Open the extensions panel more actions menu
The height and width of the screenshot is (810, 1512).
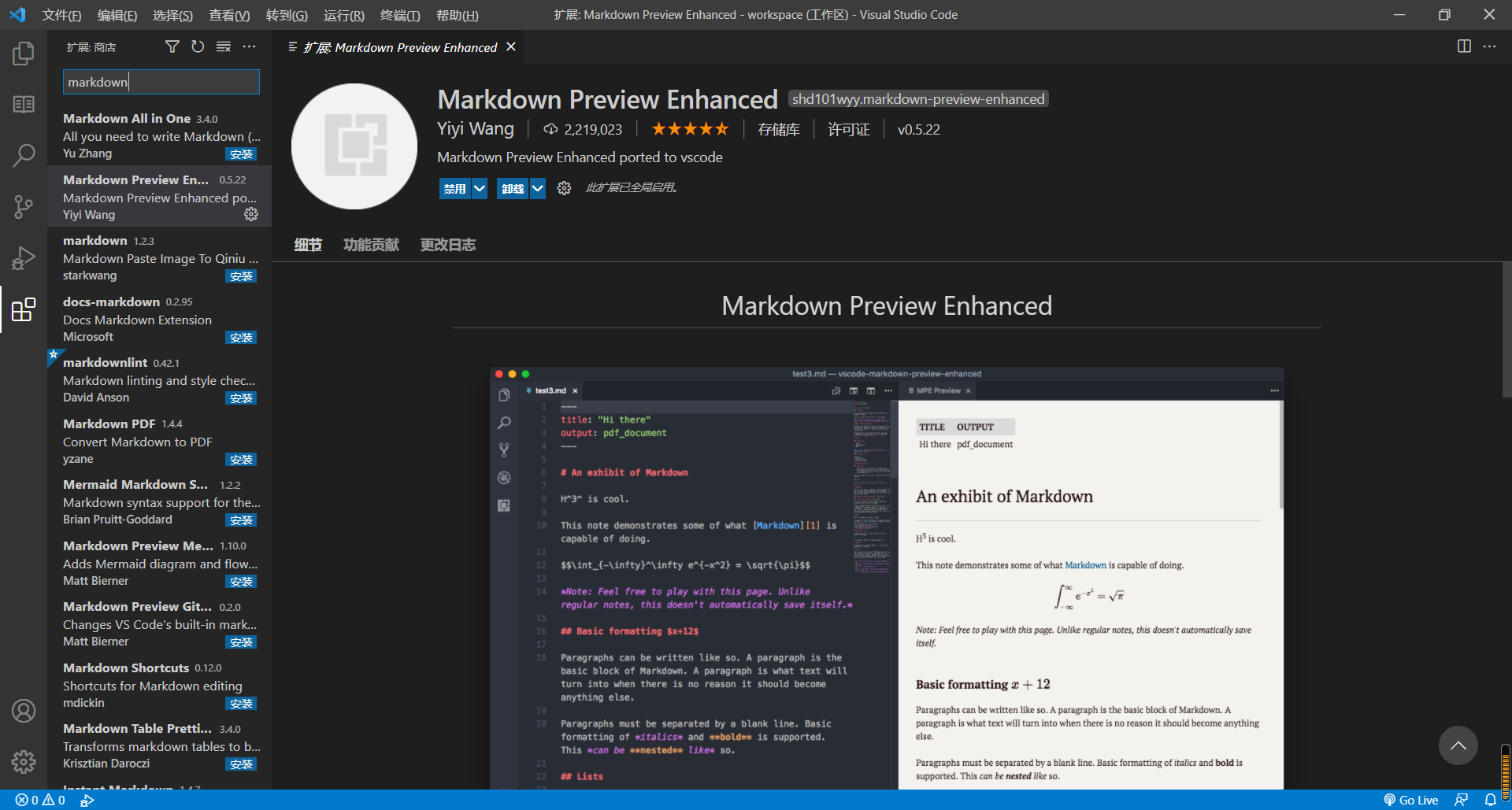[249, 47]
